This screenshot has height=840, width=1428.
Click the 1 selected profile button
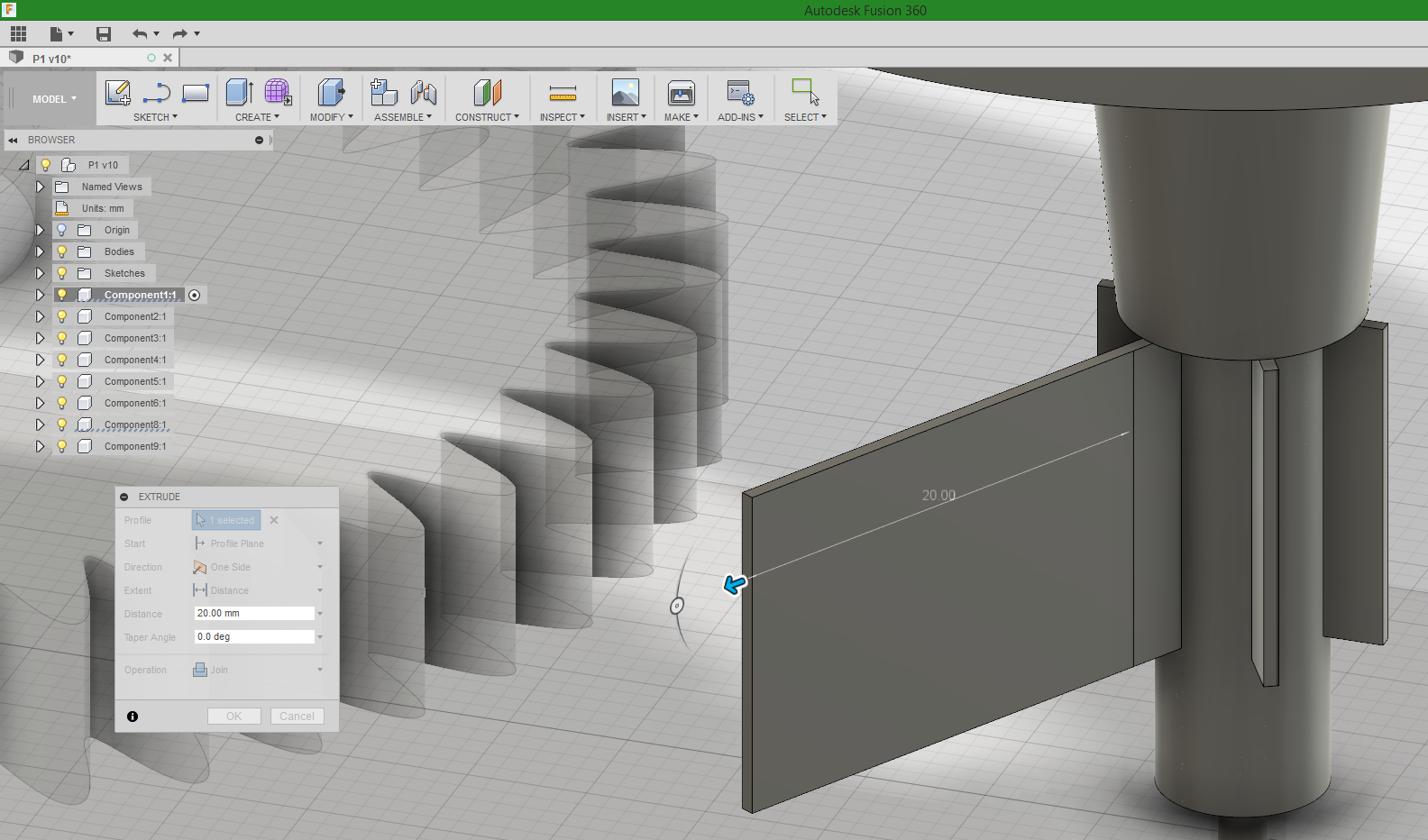(226, 520)
